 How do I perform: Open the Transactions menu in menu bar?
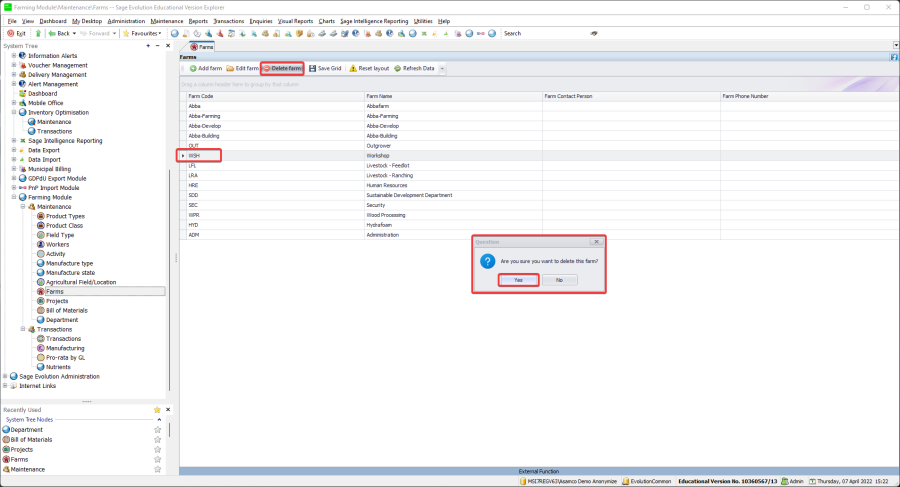(x=228, y=20)
